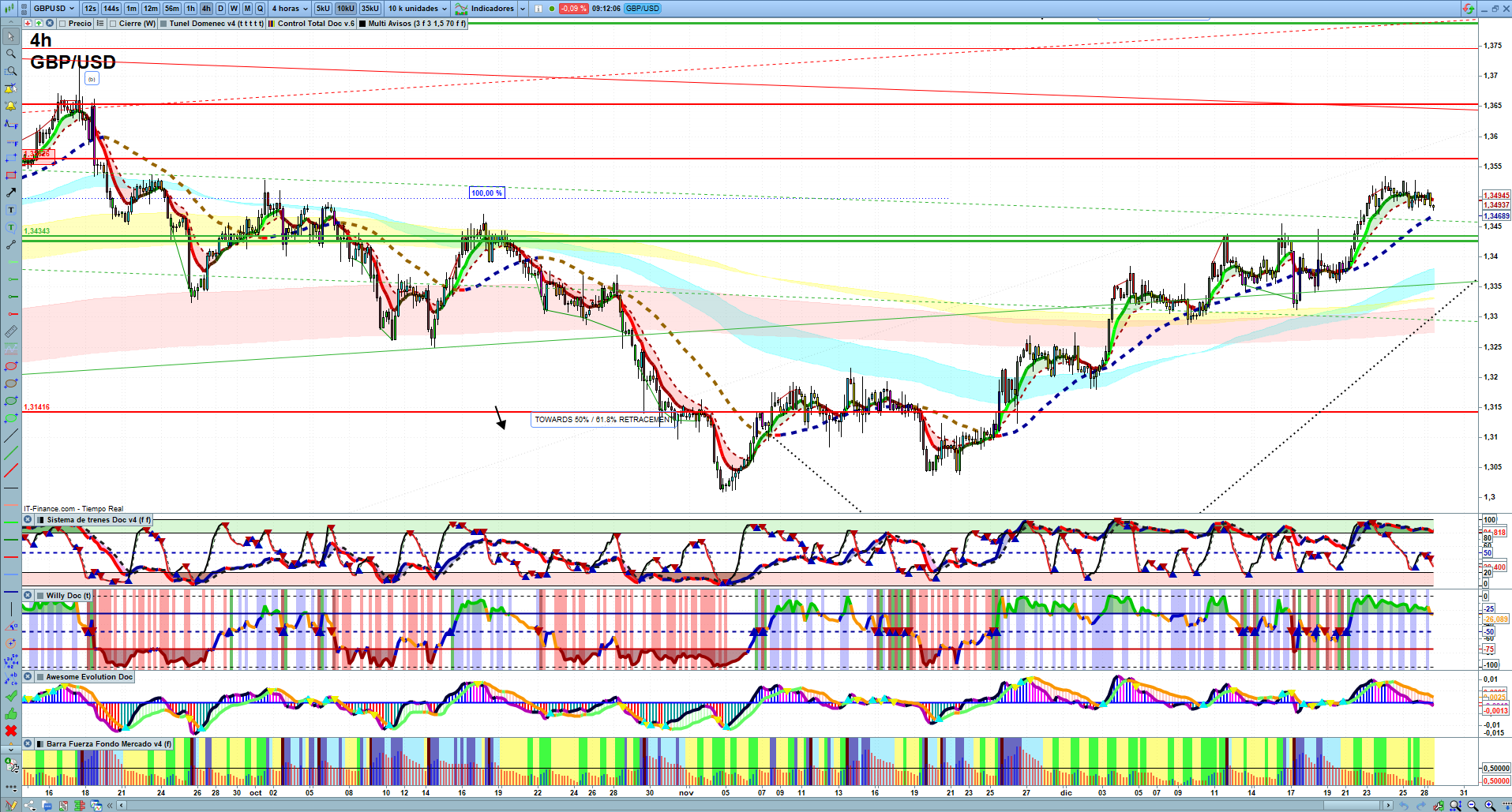
Task: Select the 4h timeframe
Action: click(206, 9)
